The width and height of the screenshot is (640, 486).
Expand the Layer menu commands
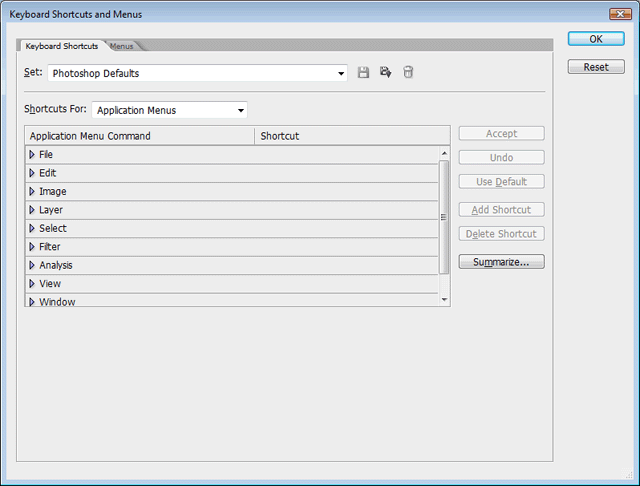(x=32, y=210)
